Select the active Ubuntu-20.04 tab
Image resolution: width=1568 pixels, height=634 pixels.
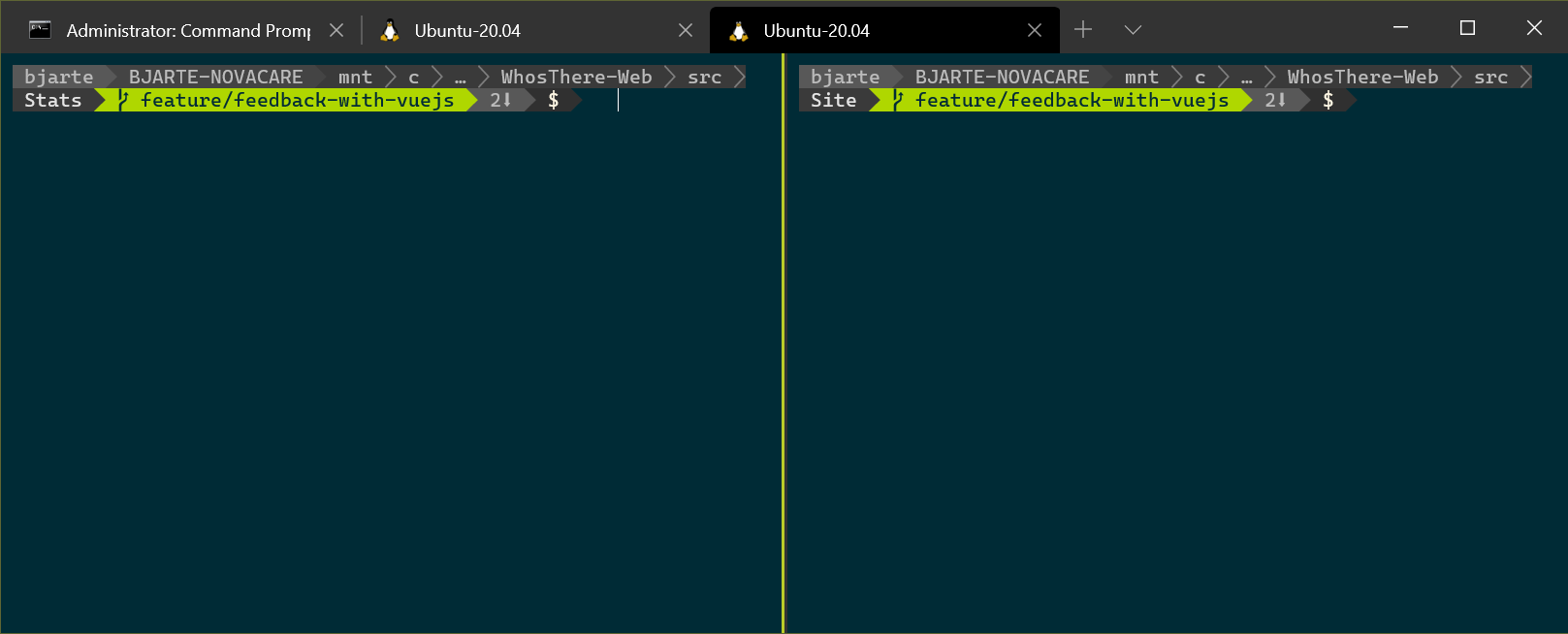point(884,30)
